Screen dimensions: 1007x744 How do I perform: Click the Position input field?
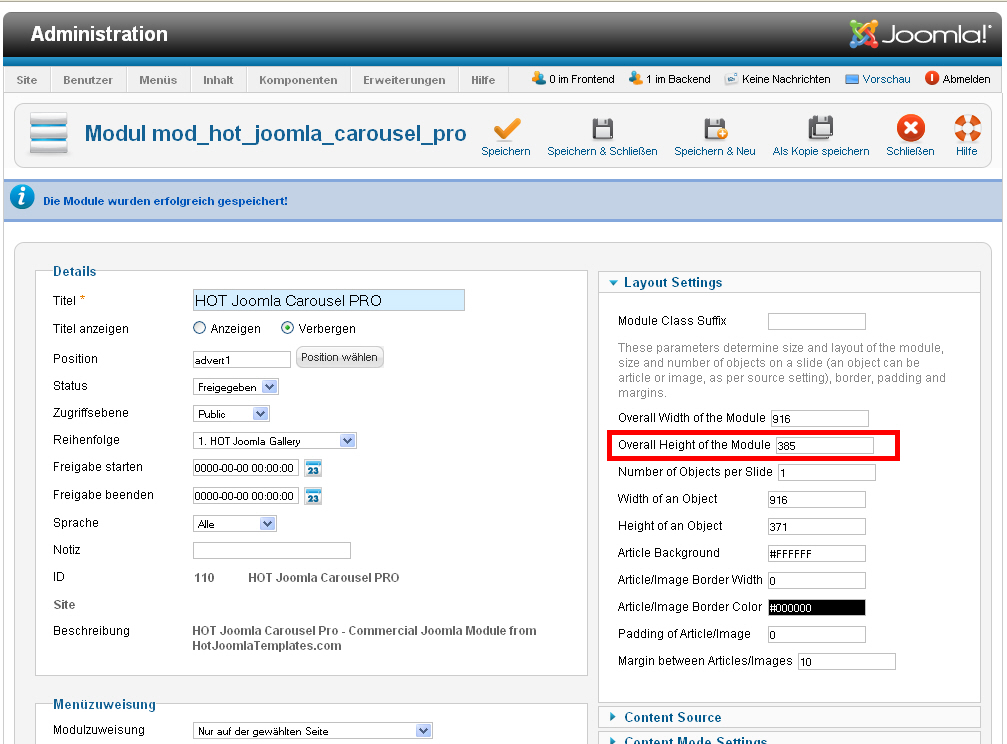pyautogui.click(x=242, y=360)
